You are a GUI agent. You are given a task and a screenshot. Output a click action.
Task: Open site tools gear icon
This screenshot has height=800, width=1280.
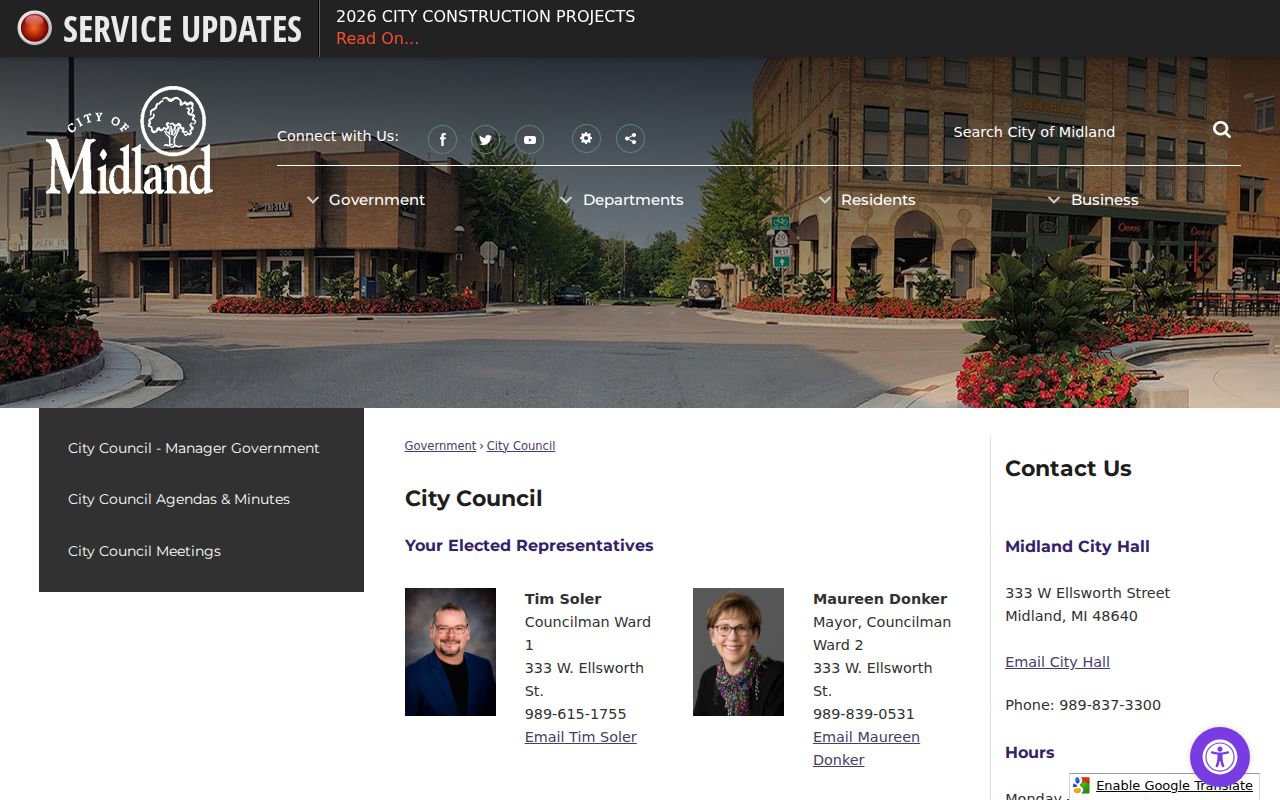point(586,139)
